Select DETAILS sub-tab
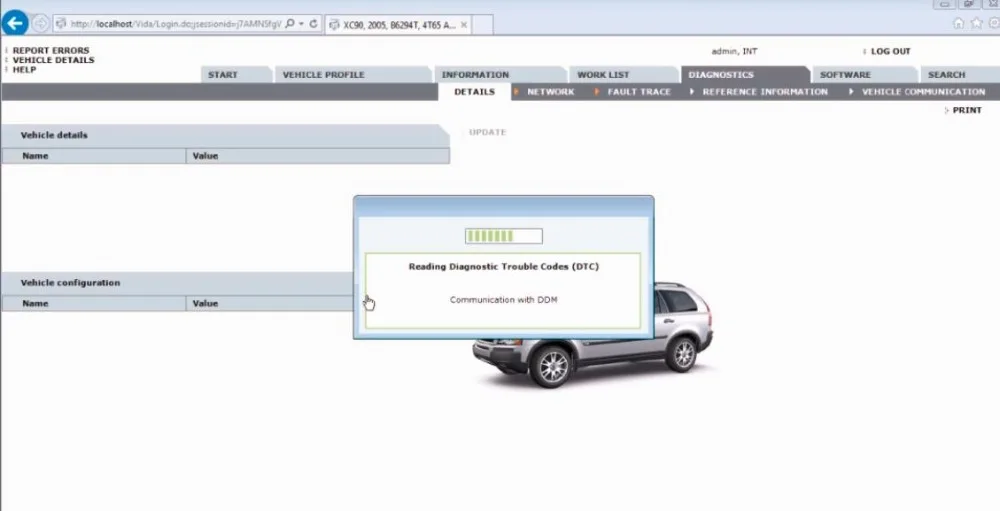Viewport: 1000px width, 511px height. (x=474, y=92)
